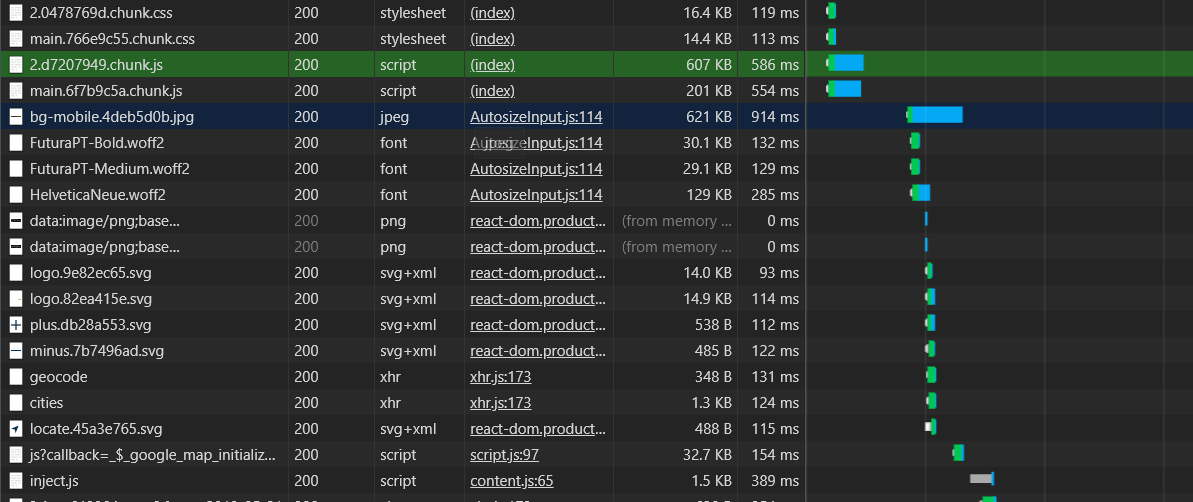
Task: Click the gray waterfall bar for inject.js
Action: (980, 479)
